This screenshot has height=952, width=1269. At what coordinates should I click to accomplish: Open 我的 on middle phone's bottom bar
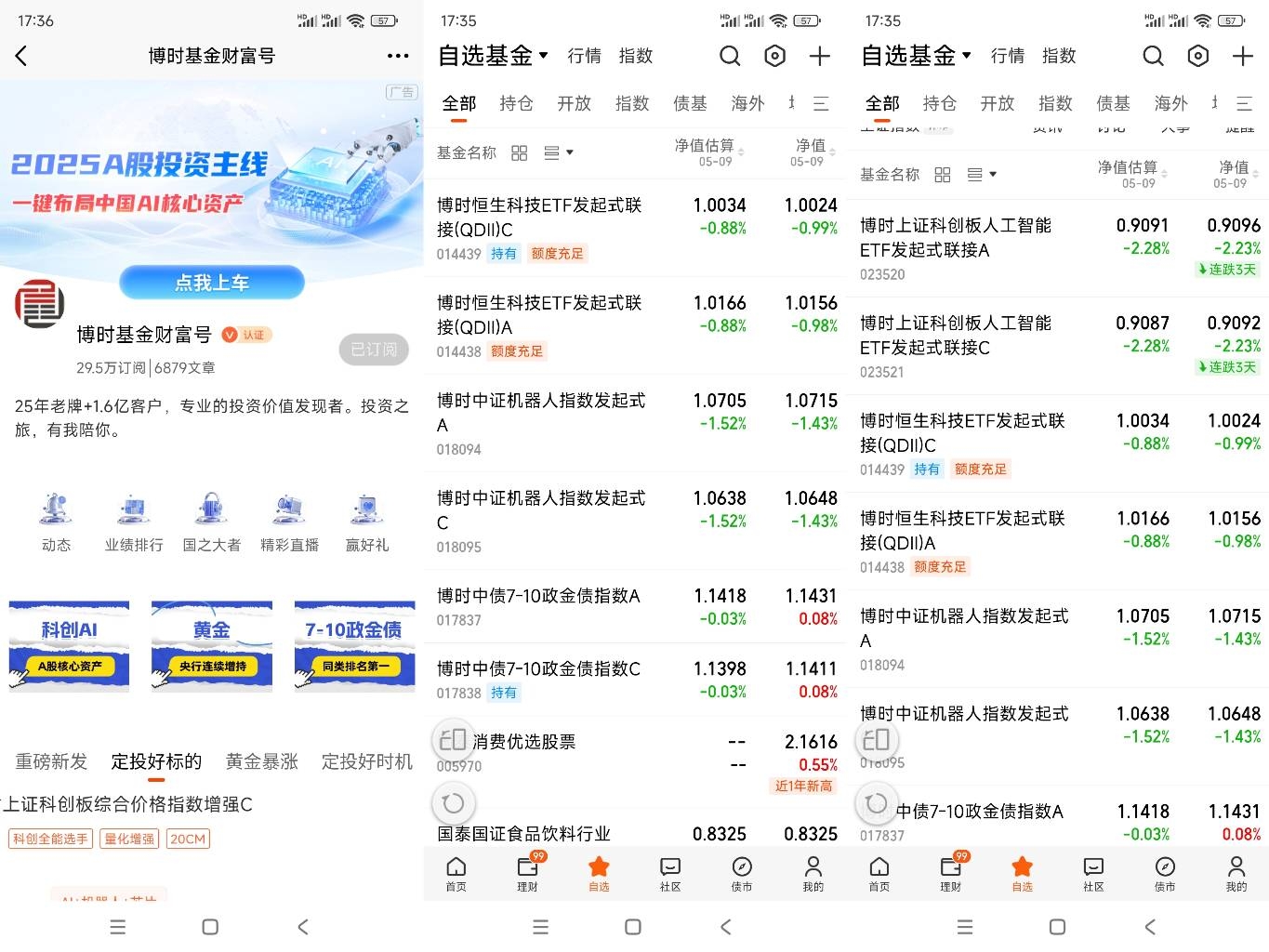pos(813,874)
